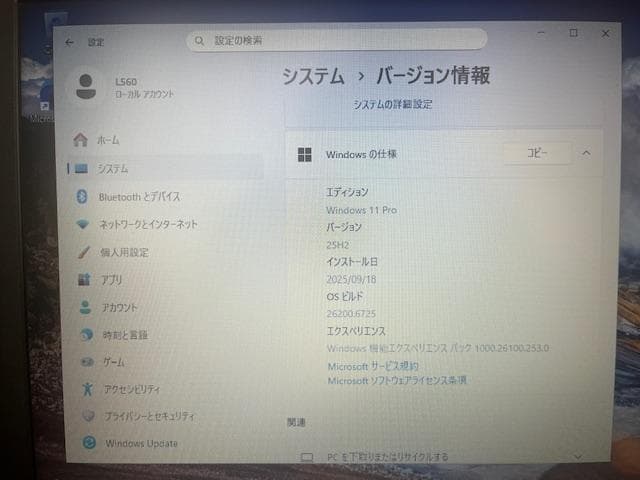
Task: Copy Windows specs with コピー button
Action: 537,153
